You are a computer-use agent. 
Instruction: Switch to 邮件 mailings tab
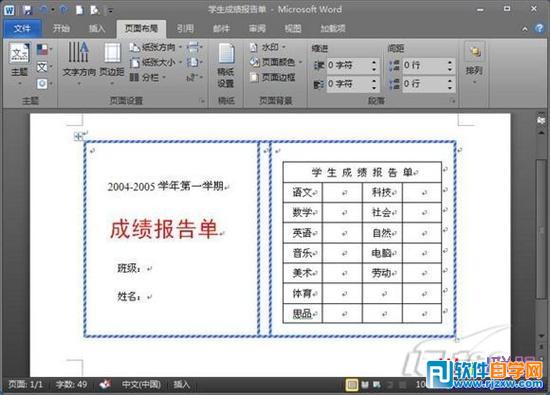click(221, 28)
